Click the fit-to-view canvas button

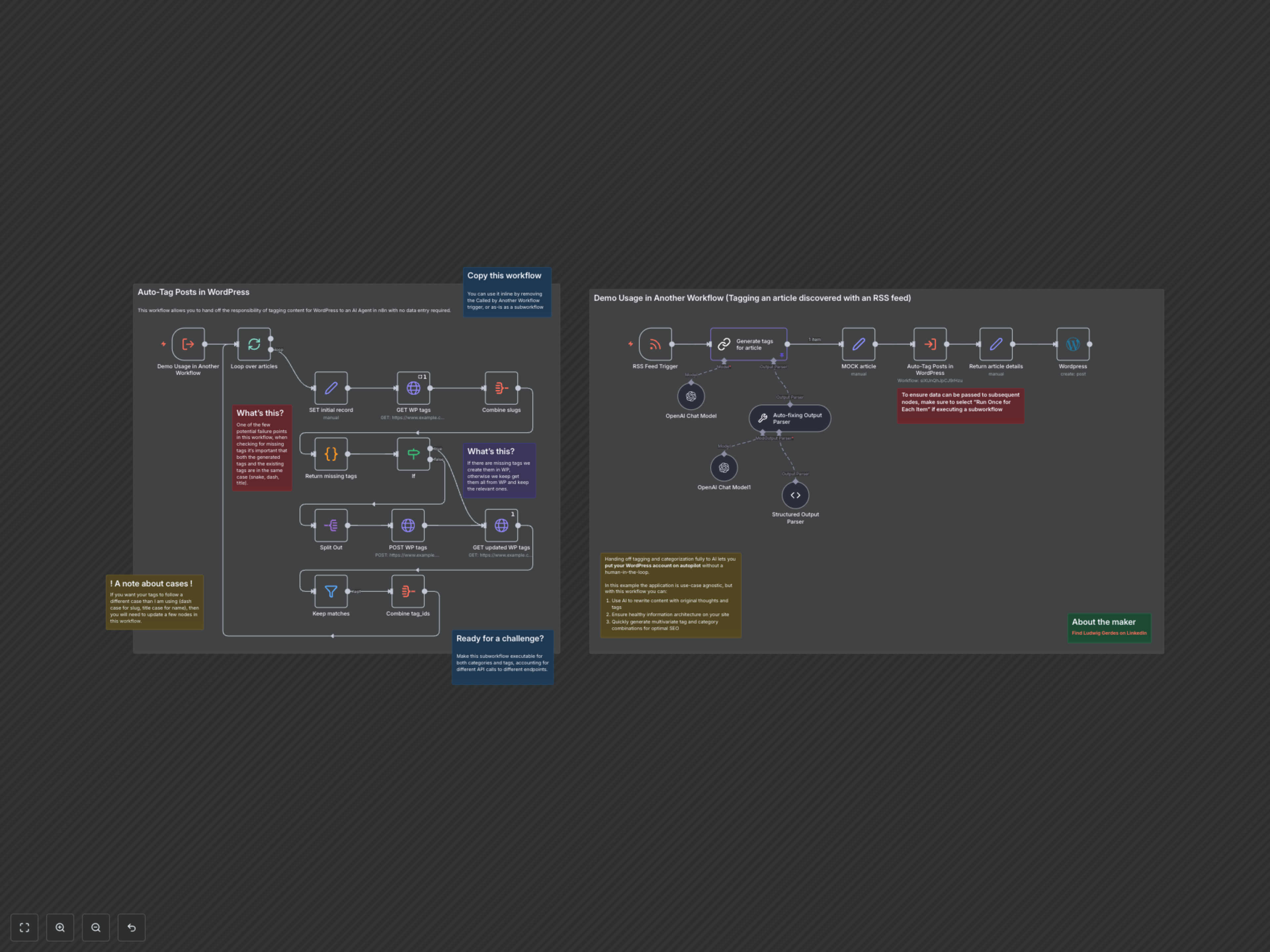(x=24, y=927)
